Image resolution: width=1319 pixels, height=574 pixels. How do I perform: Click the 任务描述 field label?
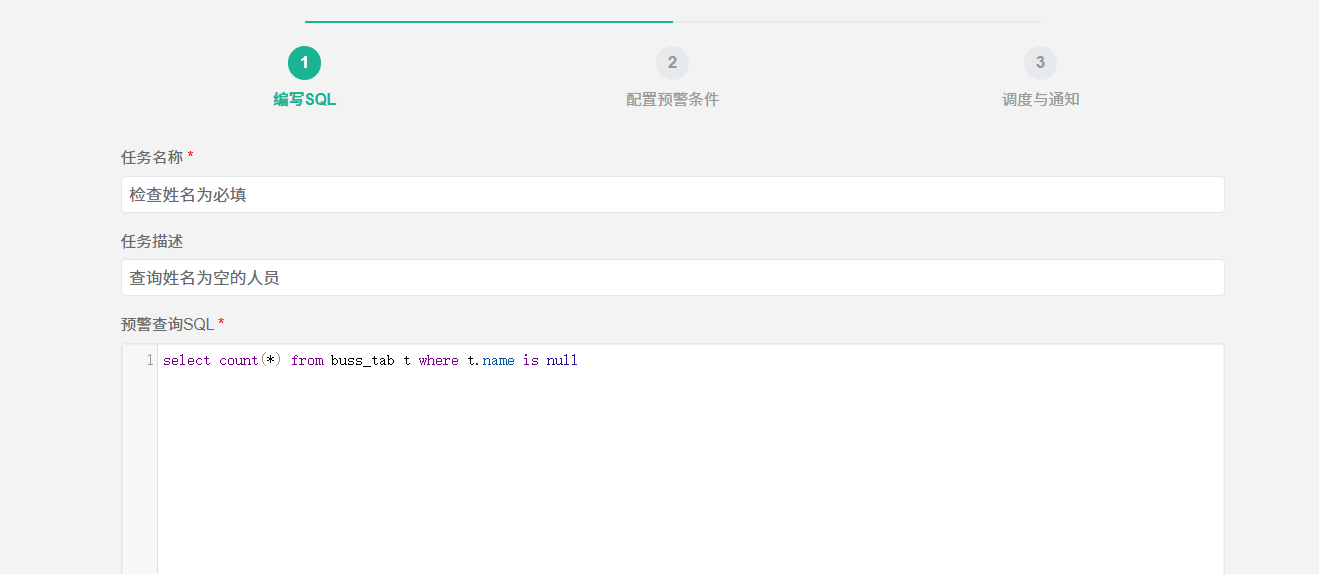[152, 241]
